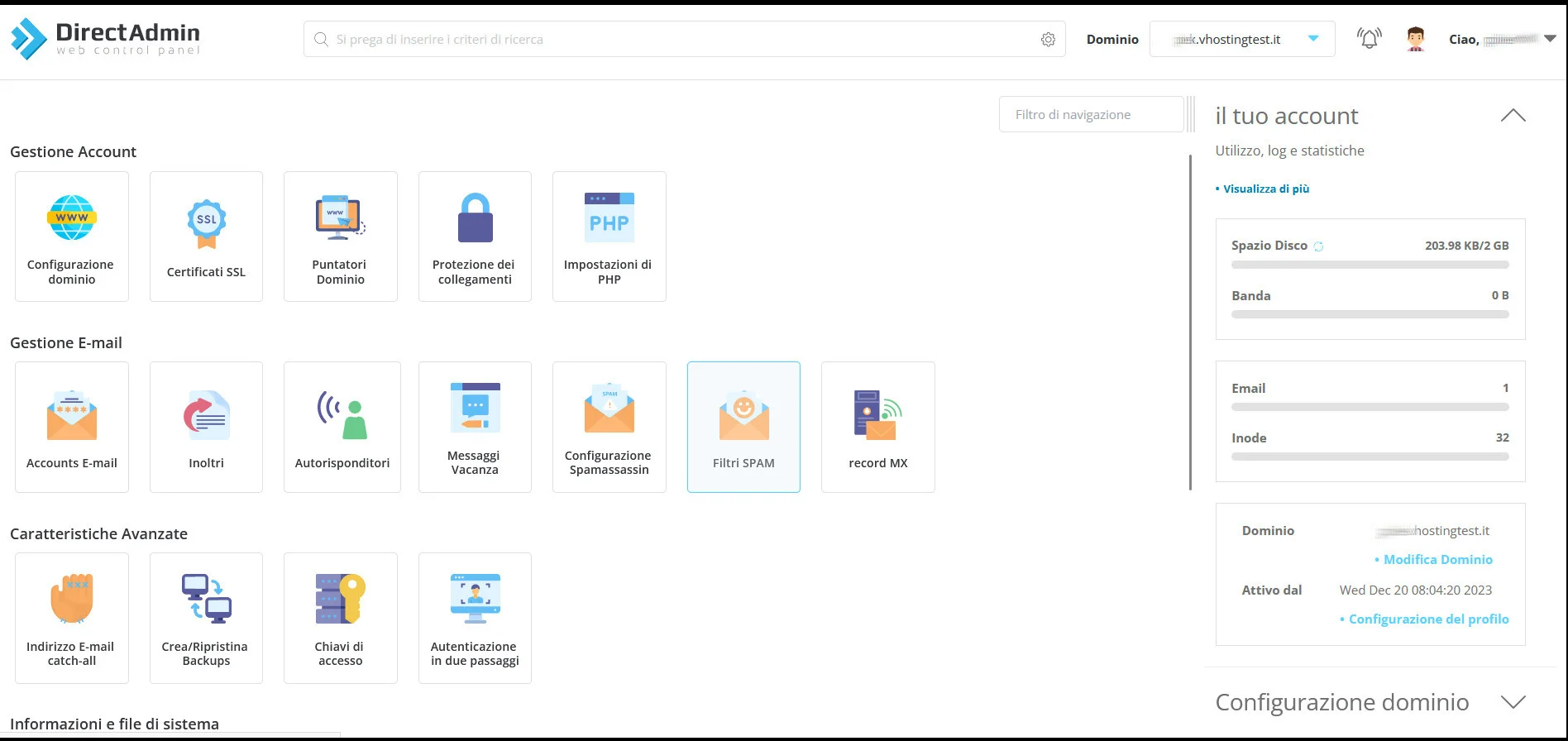Click the DirectAdmin logo
The width and height of the screenshot is (1568, 741).
point(105,38)
